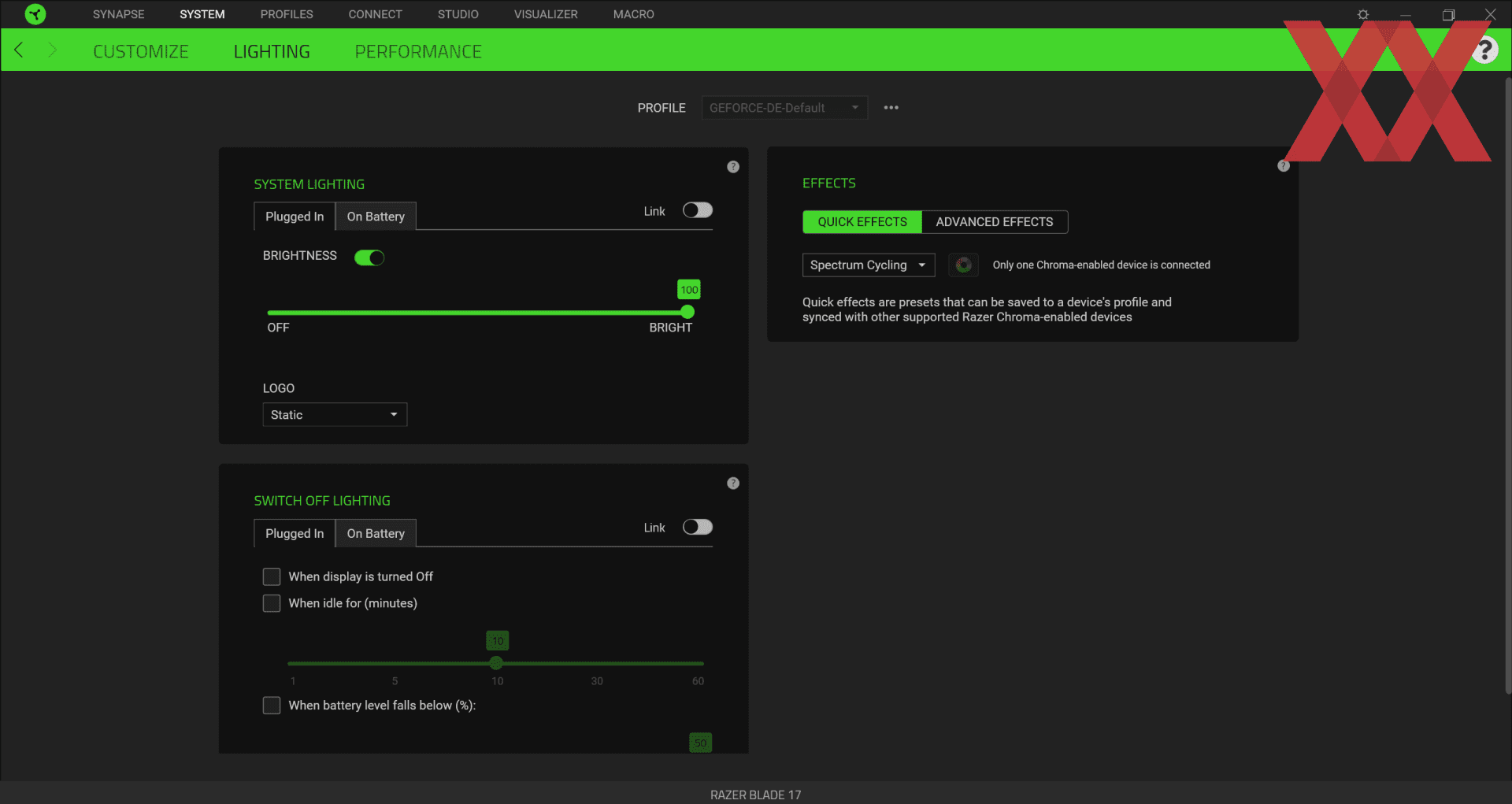
Task: Check 'When battery level falls below'
Action: coord(272,706)
